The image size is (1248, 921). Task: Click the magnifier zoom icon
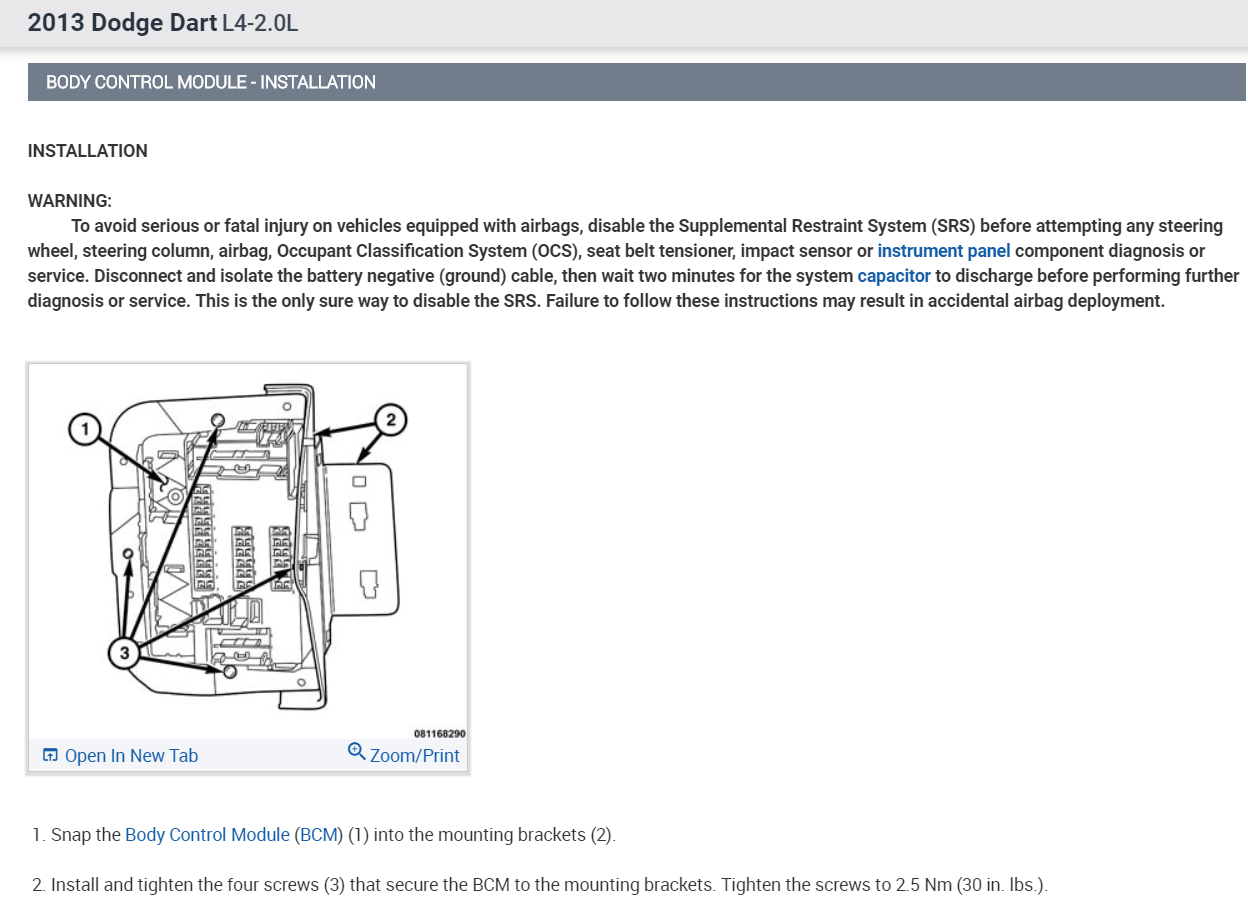(x=357, y=751)
